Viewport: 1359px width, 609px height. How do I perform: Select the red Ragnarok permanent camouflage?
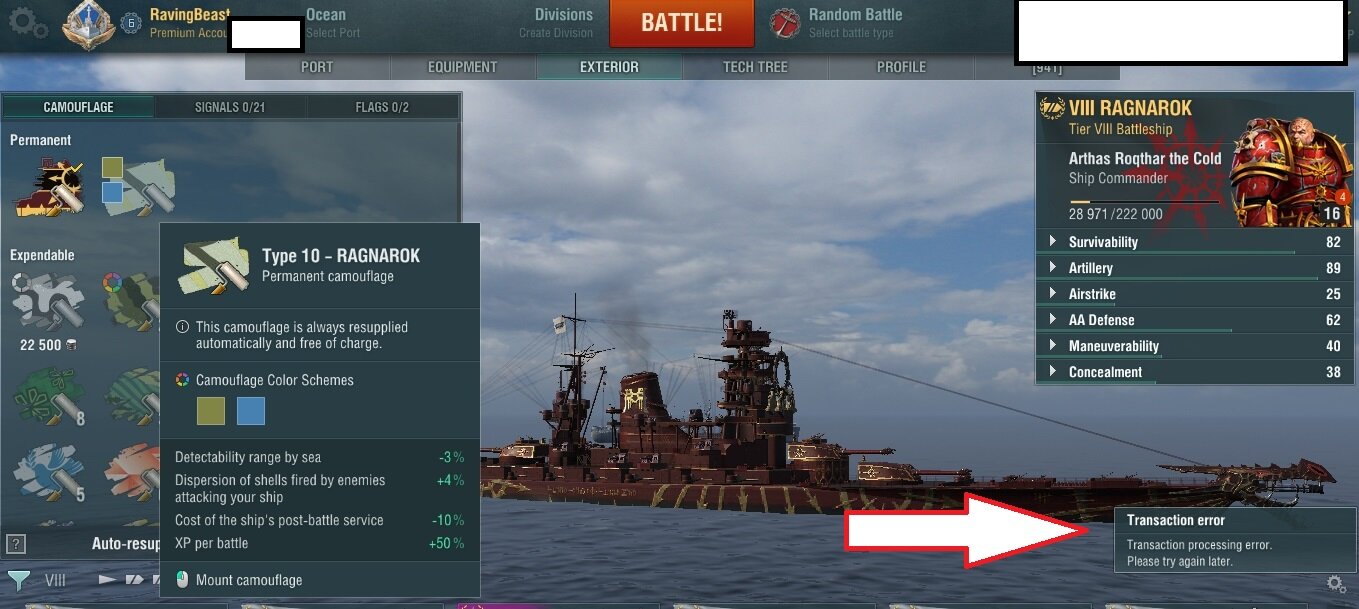(49, 186)
